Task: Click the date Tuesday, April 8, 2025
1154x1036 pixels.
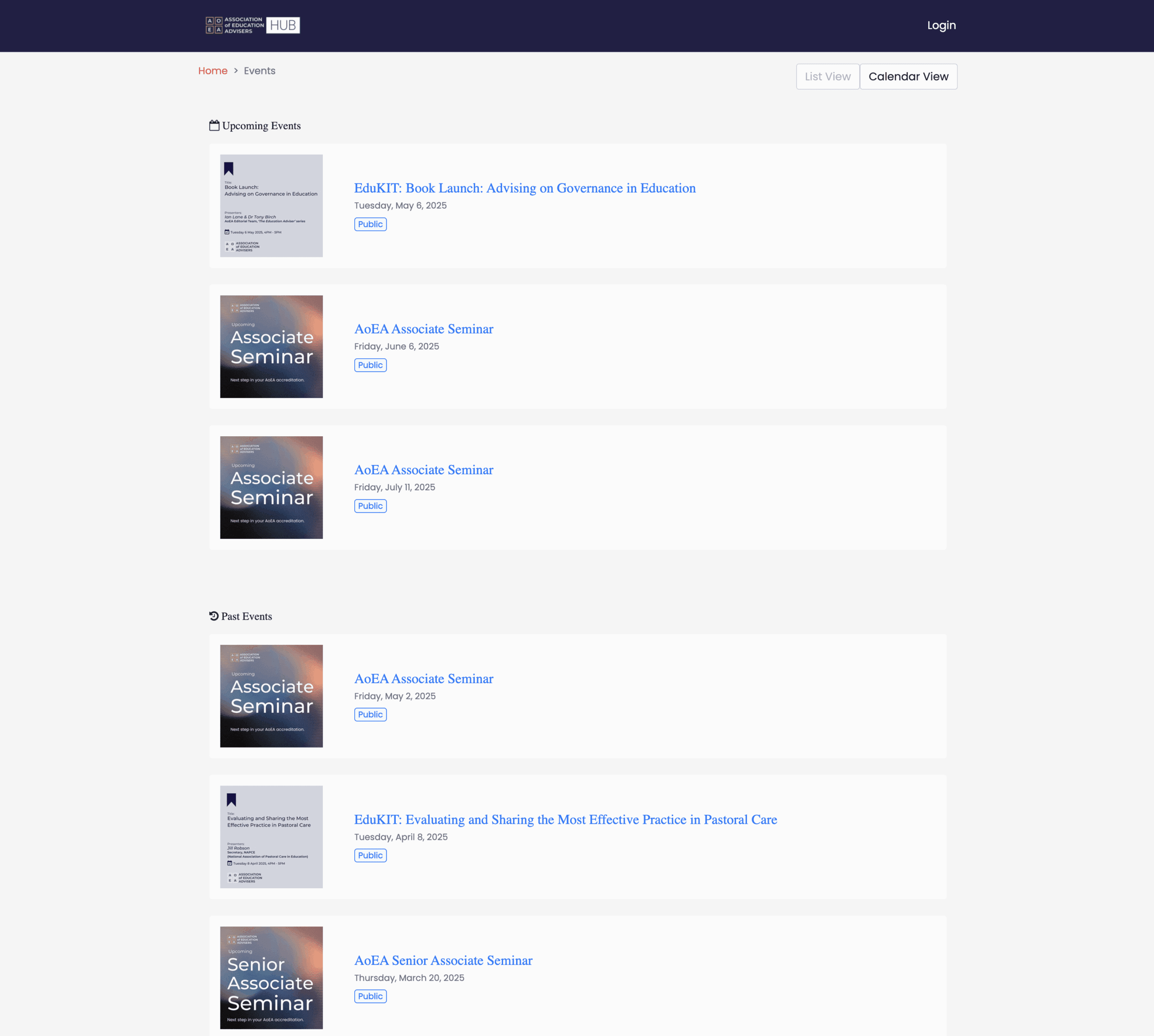Action: (401, 837)
